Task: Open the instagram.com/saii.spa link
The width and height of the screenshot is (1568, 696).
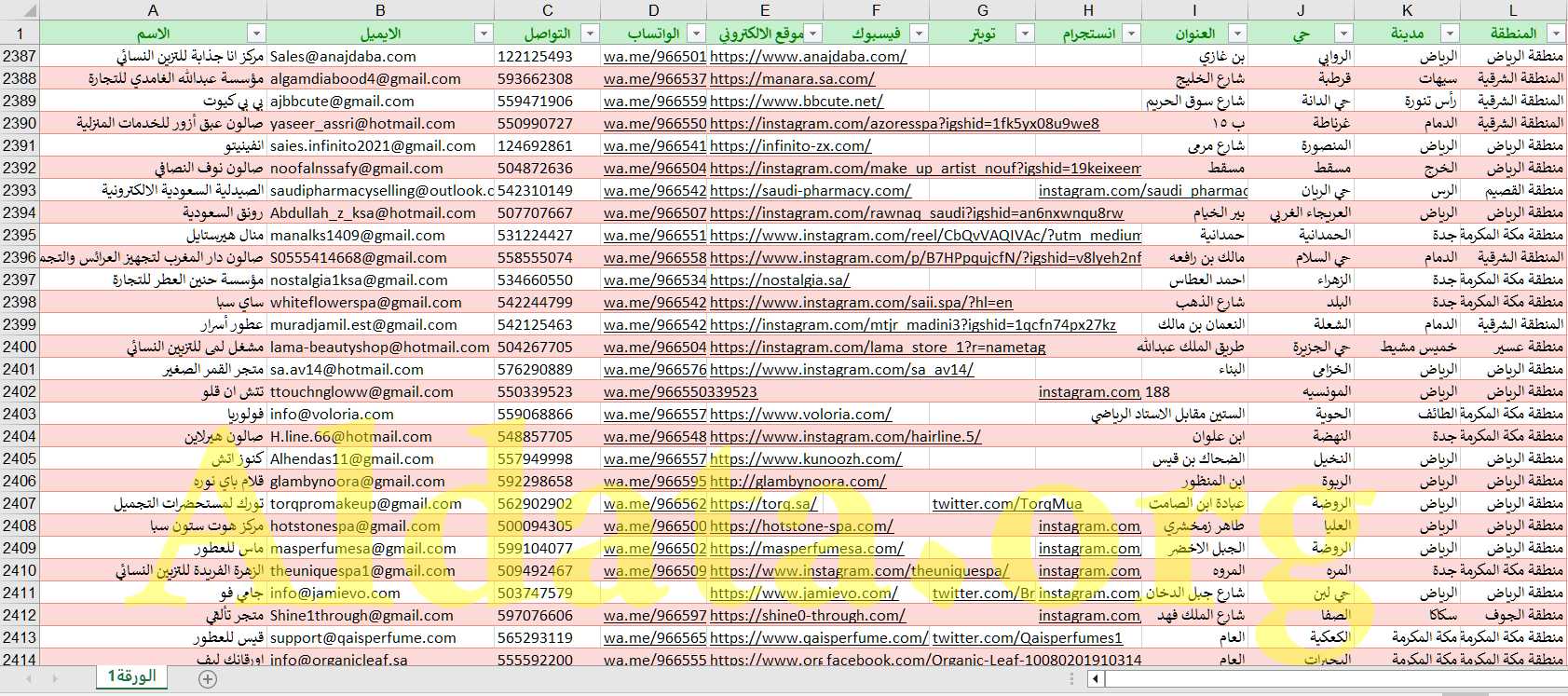Action: (x=861, y=302)
